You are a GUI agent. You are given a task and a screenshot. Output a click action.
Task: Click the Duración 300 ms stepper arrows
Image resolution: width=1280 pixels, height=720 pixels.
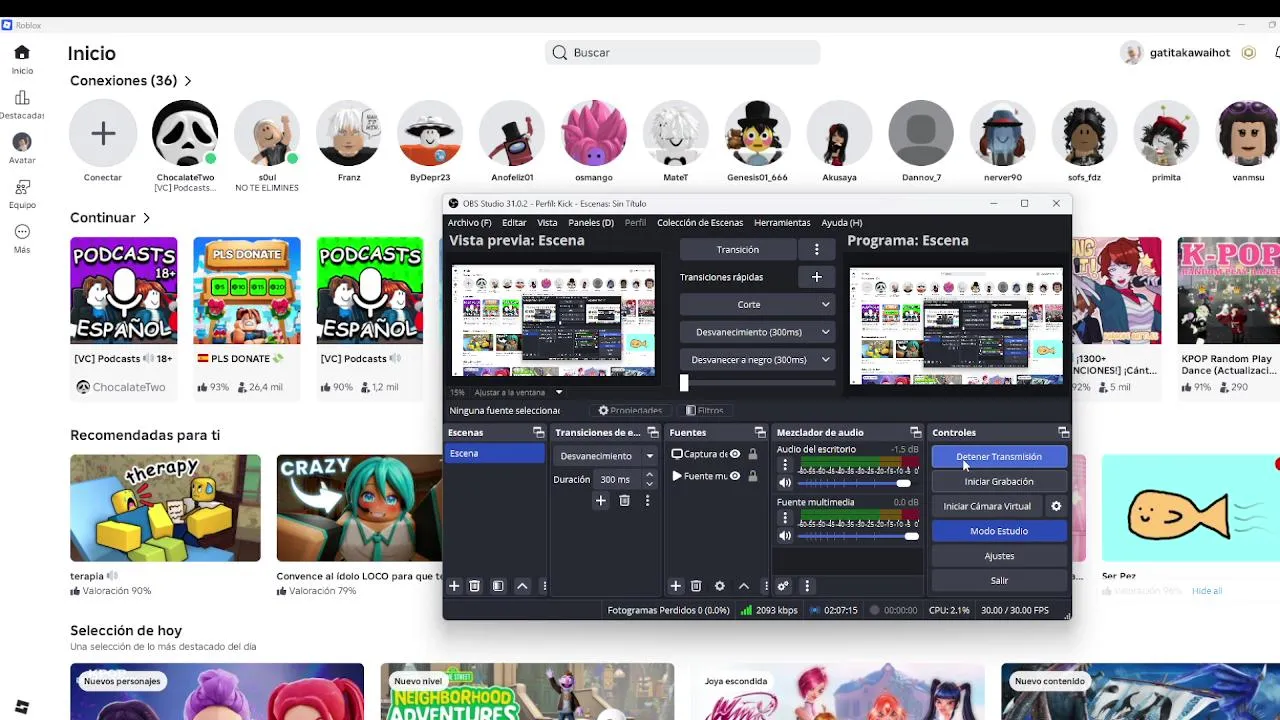coord(649,479)
